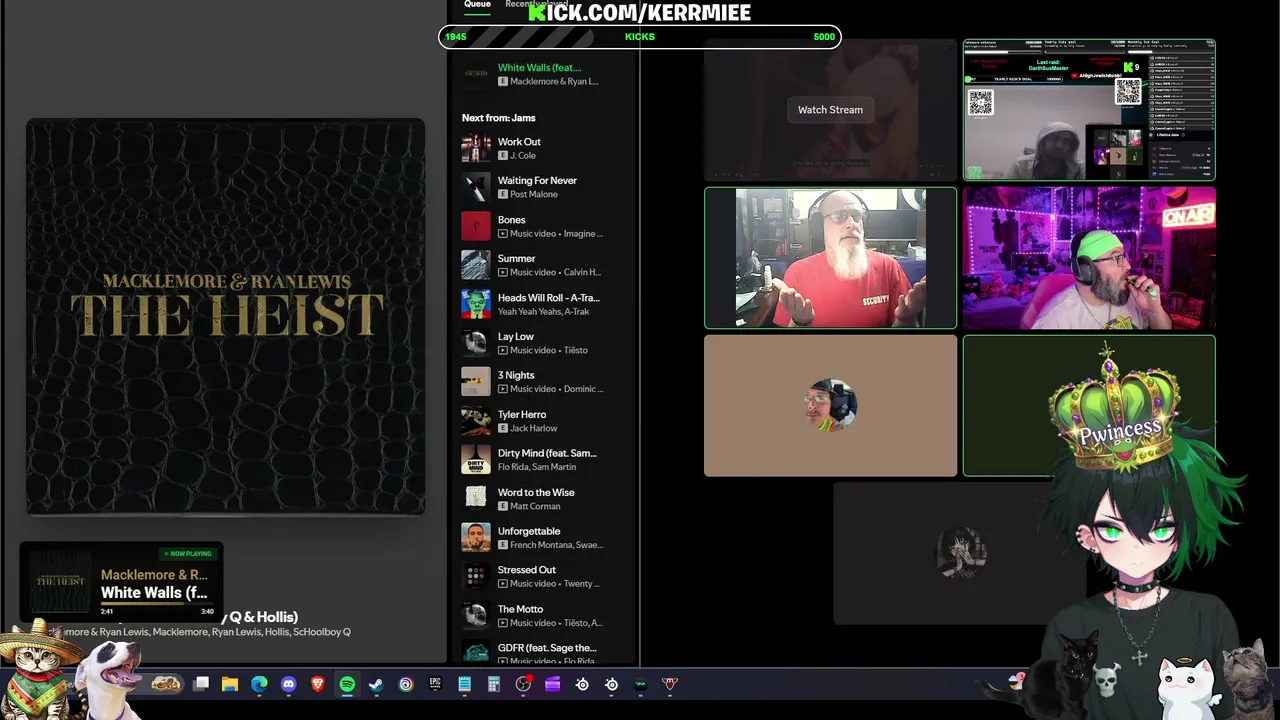
Task: Click the now-playing White Walls queue entry
Action: [540, 75]
